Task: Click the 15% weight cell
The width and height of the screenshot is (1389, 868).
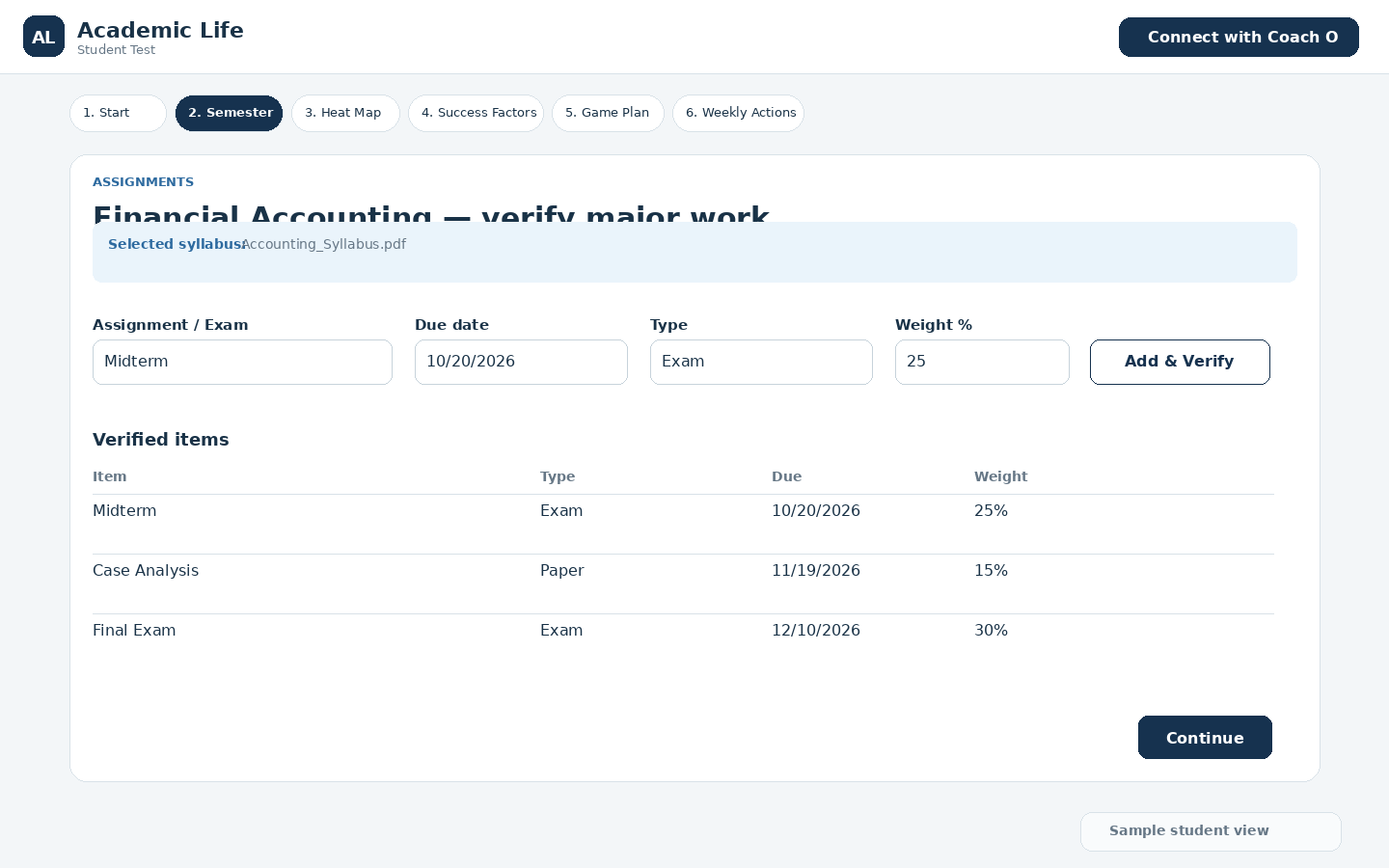Action: pyautogui.click(x=991, y=570)
